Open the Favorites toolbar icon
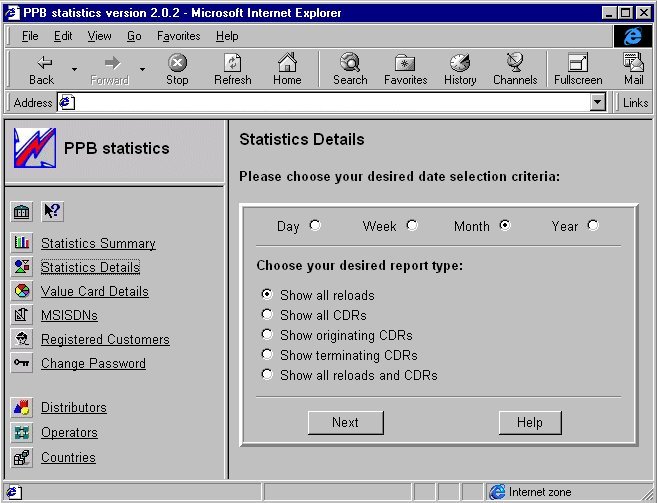 (405, 63)
